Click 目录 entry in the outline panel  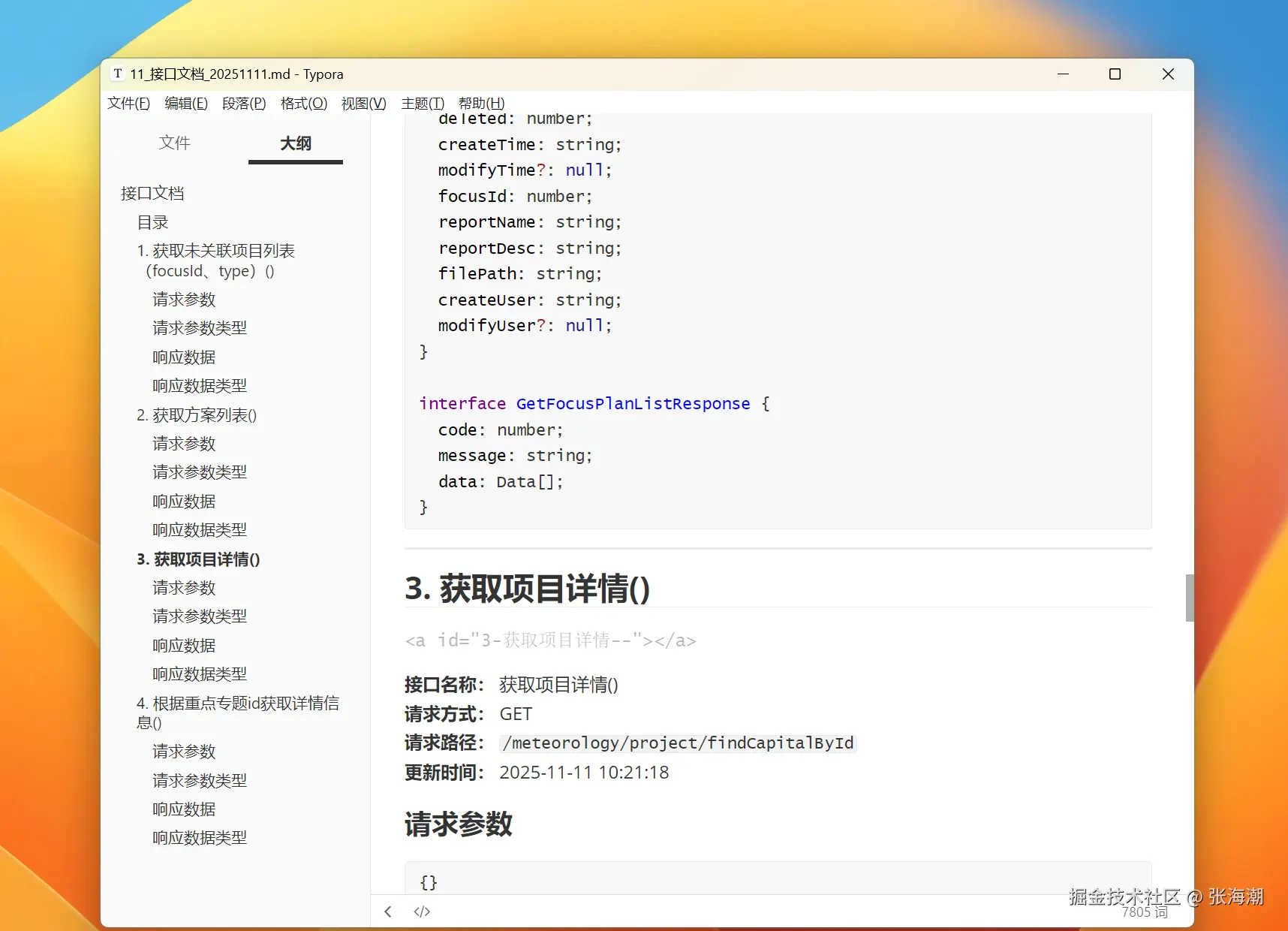tap(152, 221)
